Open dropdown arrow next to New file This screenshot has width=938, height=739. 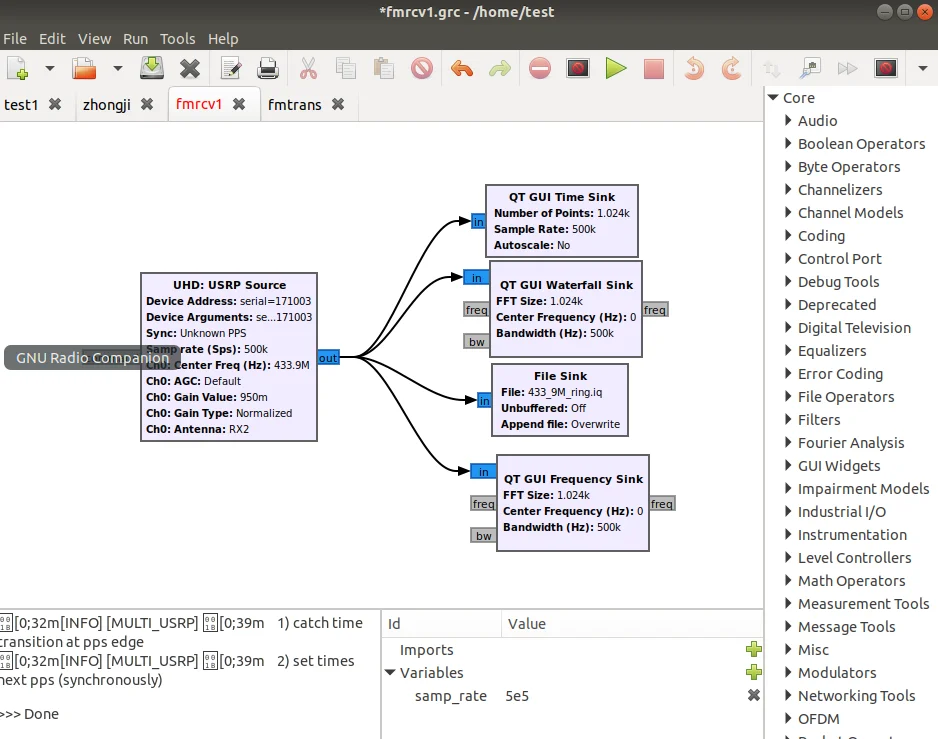(50, 68)
